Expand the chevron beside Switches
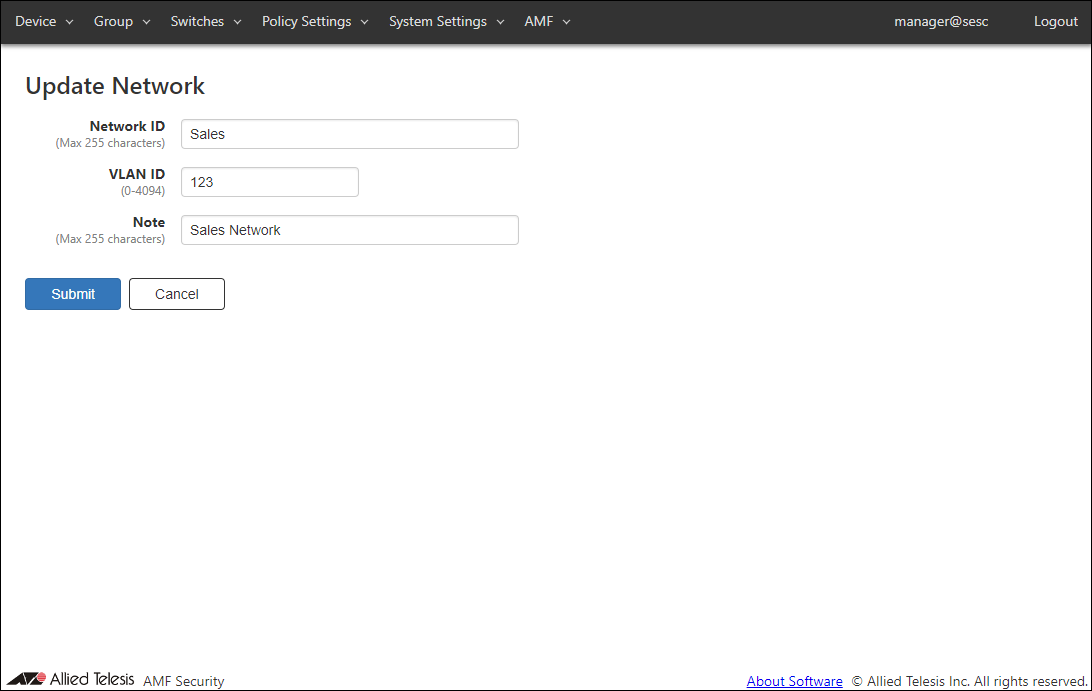 pos(237,22)
